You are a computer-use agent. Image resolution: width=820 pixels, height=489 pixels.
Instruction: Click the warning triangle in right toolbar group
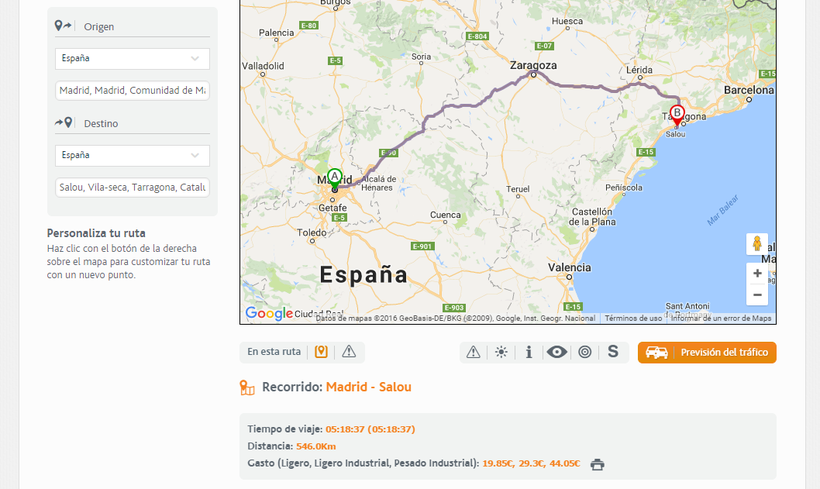(x=473, y=352)
